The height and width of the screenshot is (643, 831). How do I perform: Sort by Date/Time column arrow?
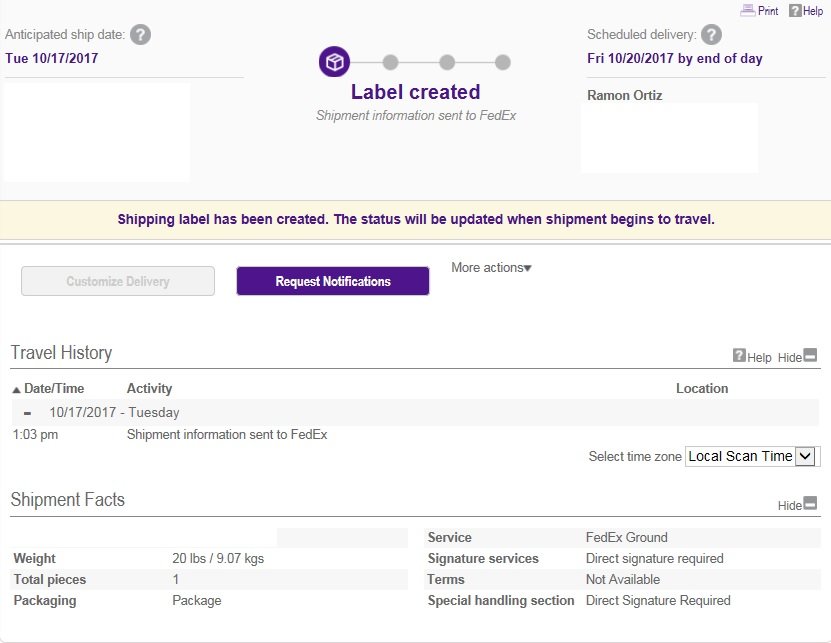click(16, 390)
